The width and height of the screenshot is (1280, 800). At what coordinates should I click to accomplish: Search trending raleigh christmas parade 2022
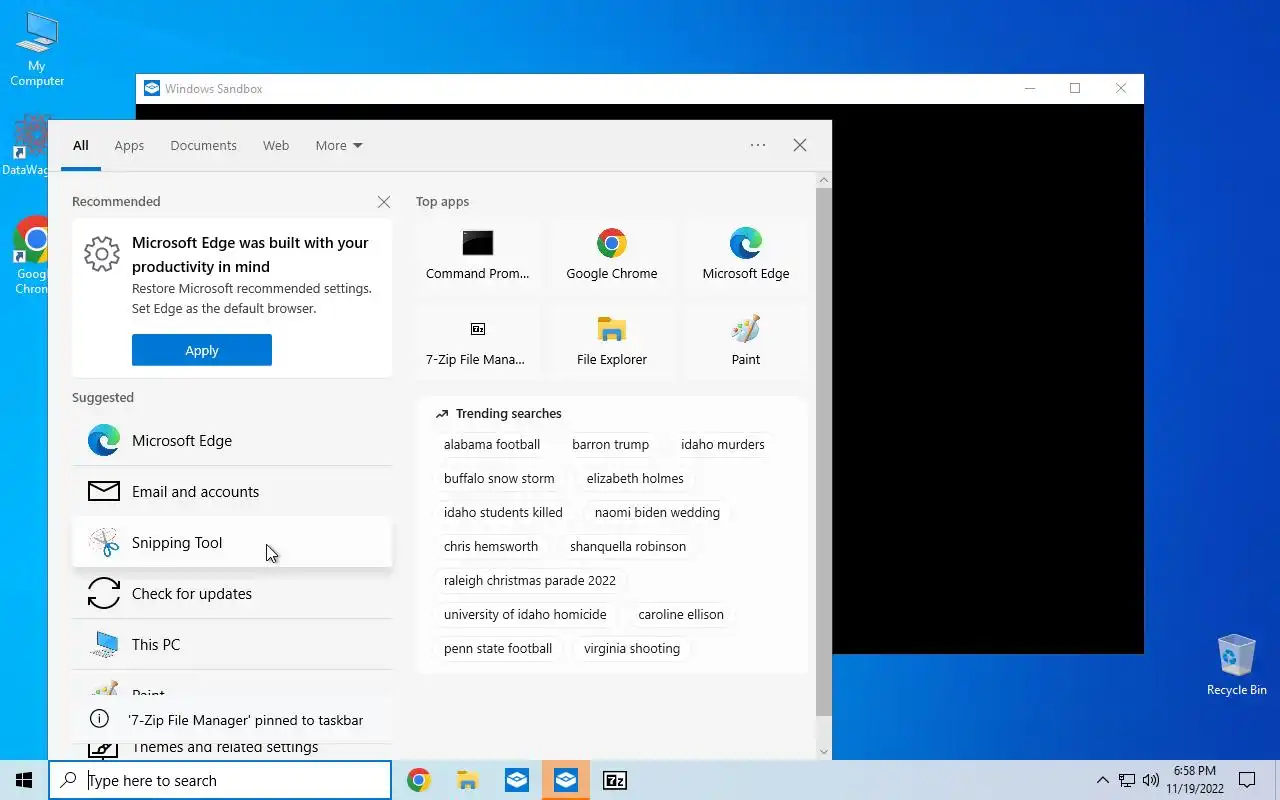[x=530, y=580]
